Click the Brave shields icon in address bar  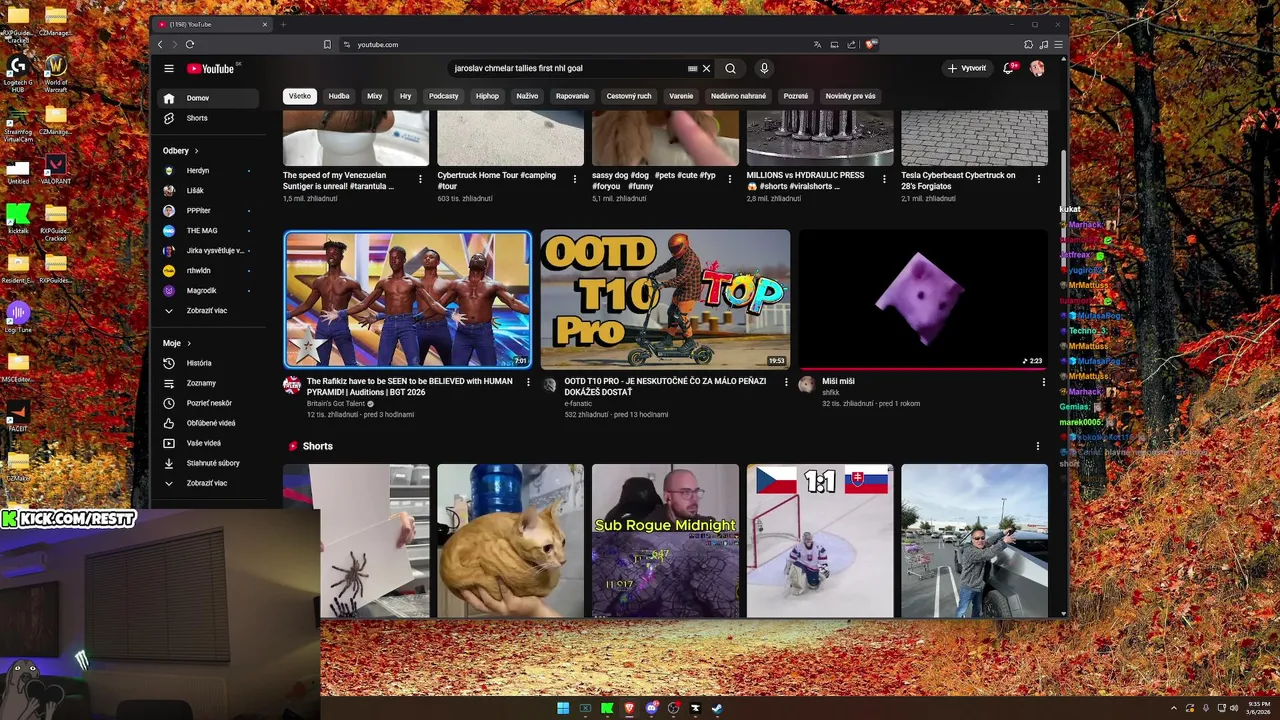[871, 44]
